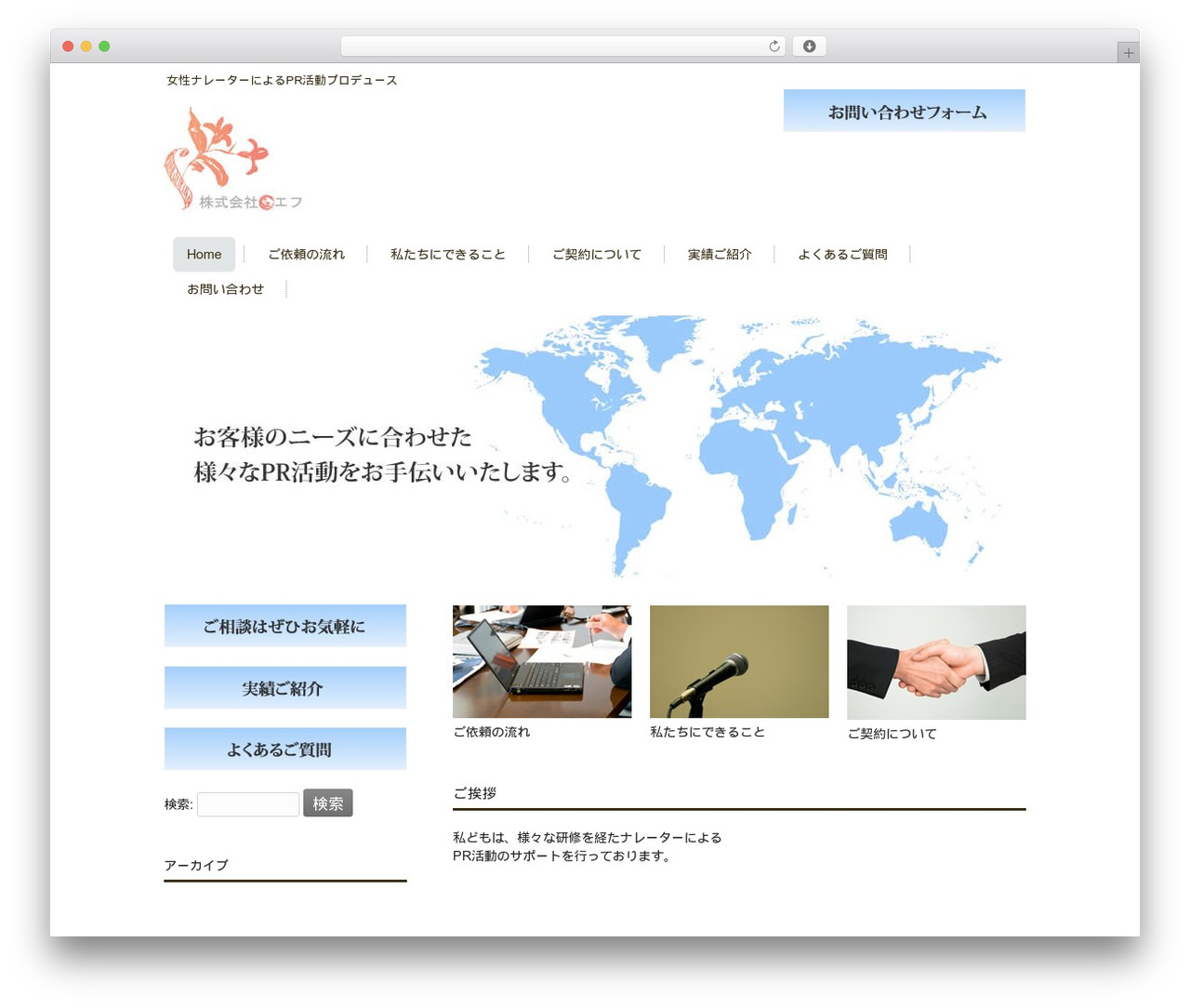Follow the ご契約について link under the handshake photo
This screenshot has width=1190, height=1008.
(x=892, y=735)
